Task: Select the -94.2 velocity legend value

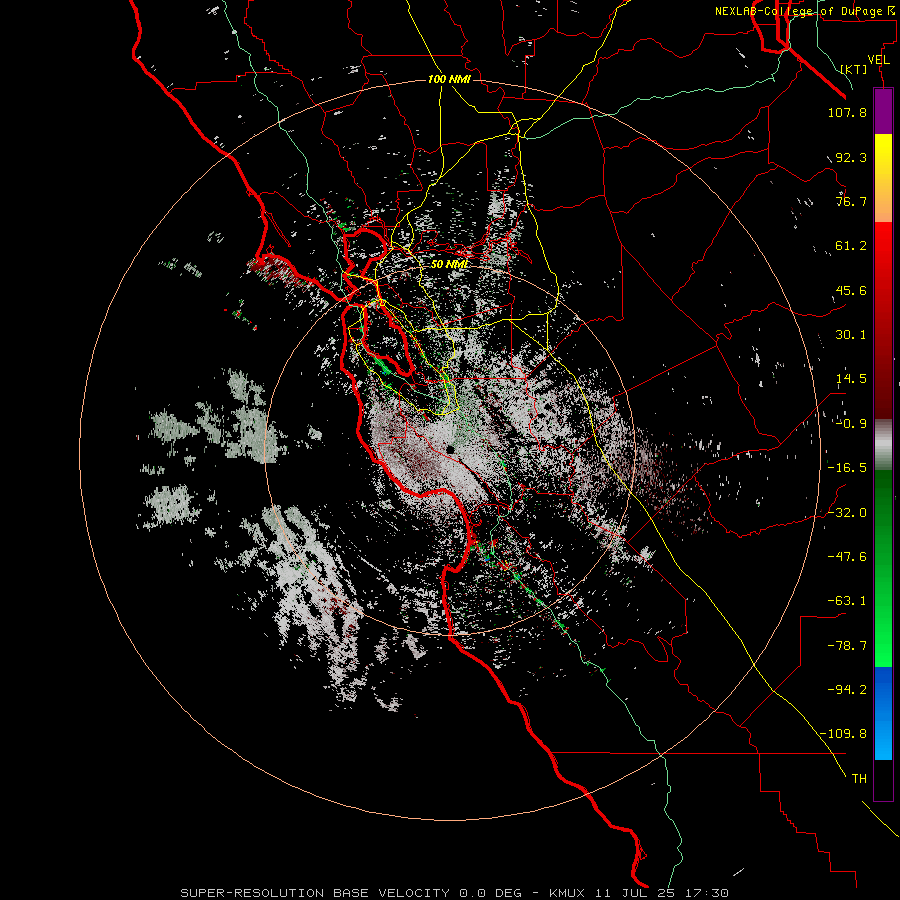Action: coord(847,690)
